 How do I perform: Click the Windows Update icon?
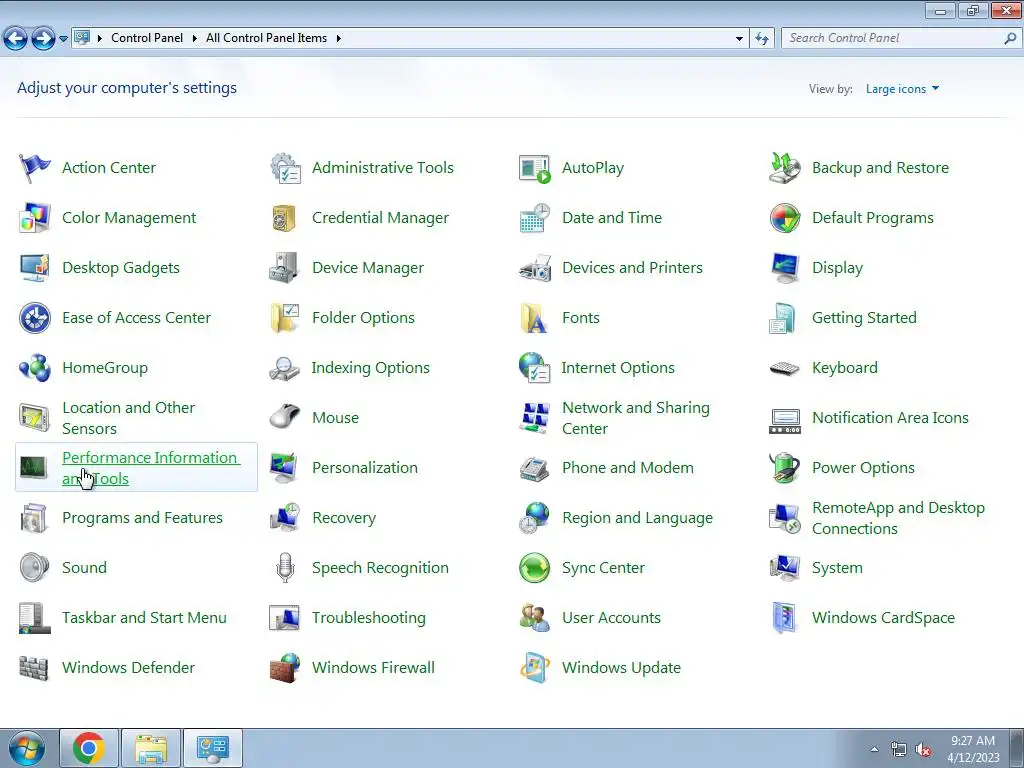tap(534, 667)
